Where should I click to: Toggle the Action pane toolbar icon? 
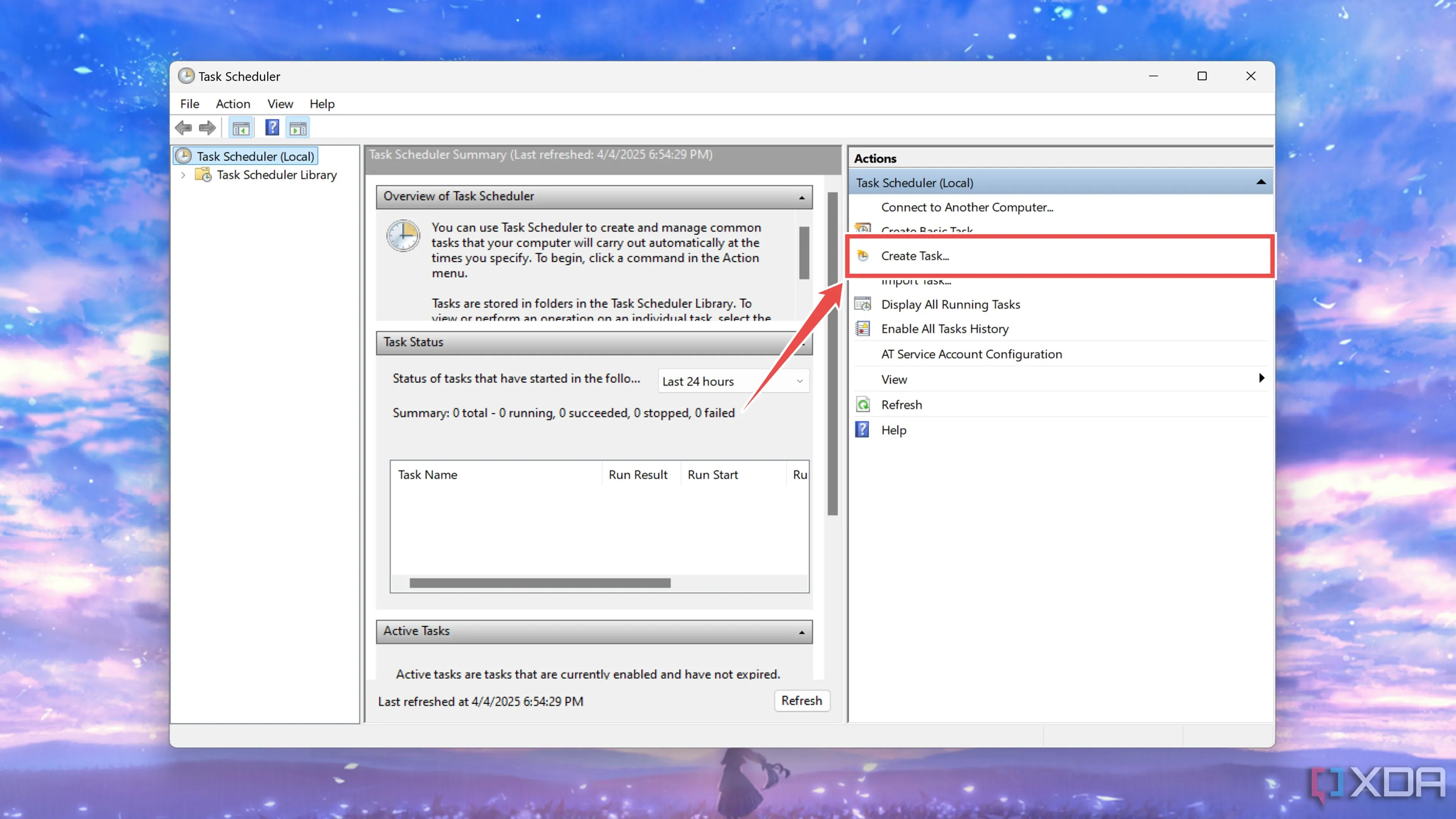pyautogui.click(x=298, y=128)
